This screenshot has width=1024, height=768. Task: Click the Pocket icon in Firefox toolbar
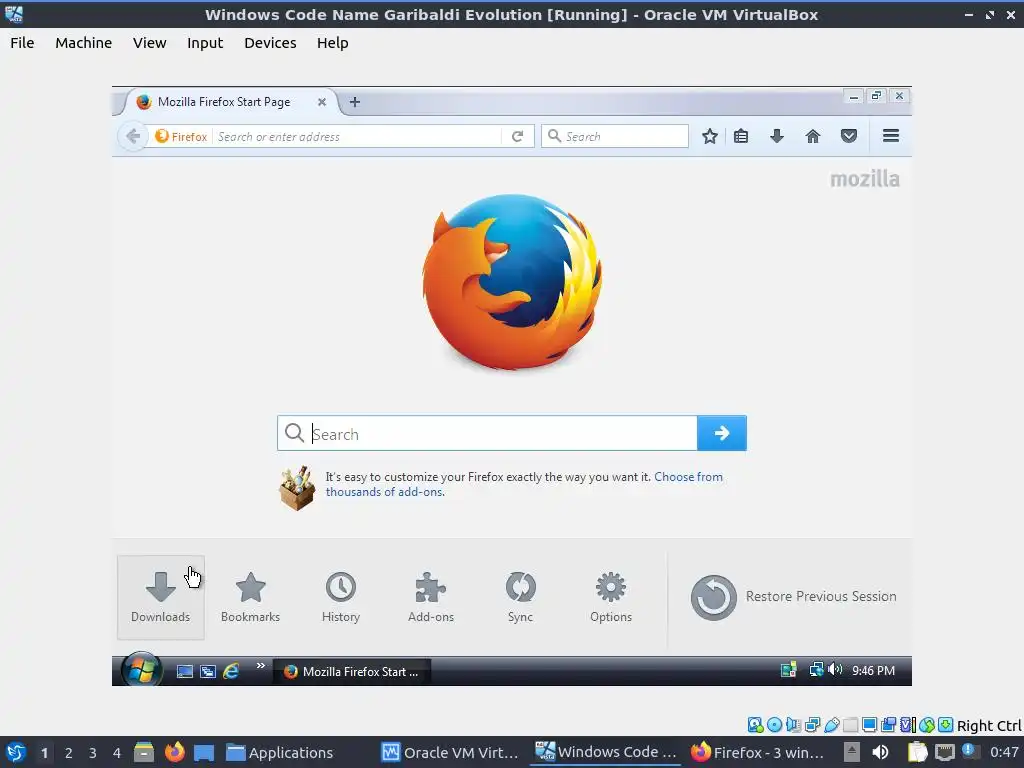pos(848,136)
